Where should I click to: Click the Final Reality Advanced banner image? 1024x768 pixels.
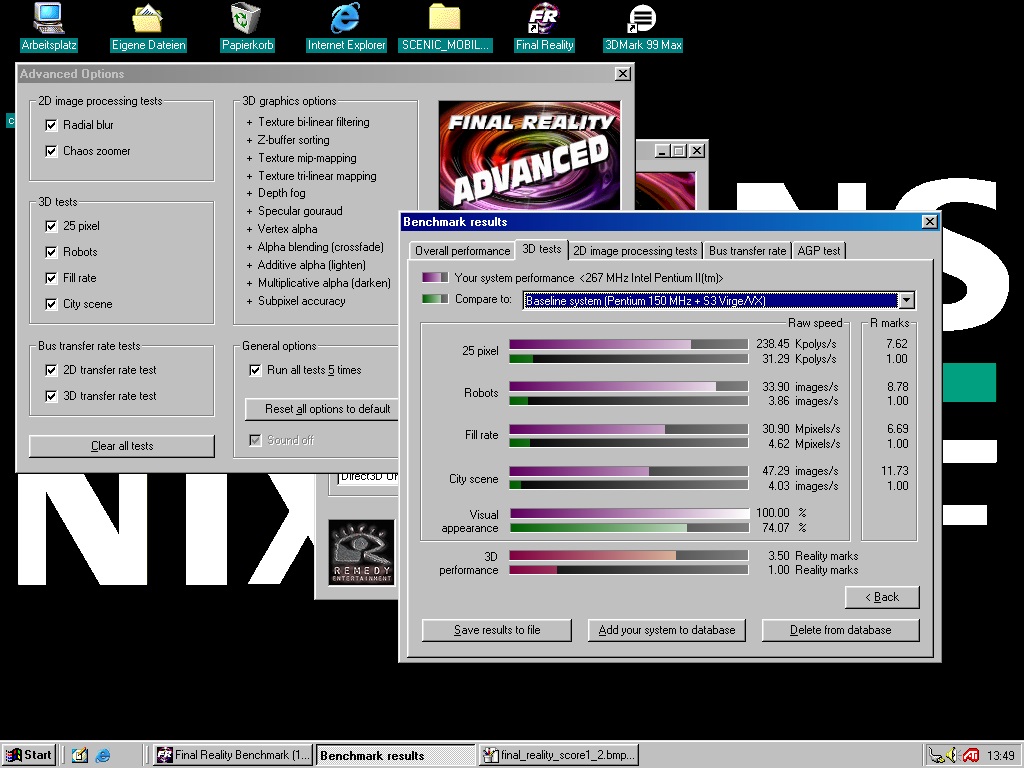point(530,155)
